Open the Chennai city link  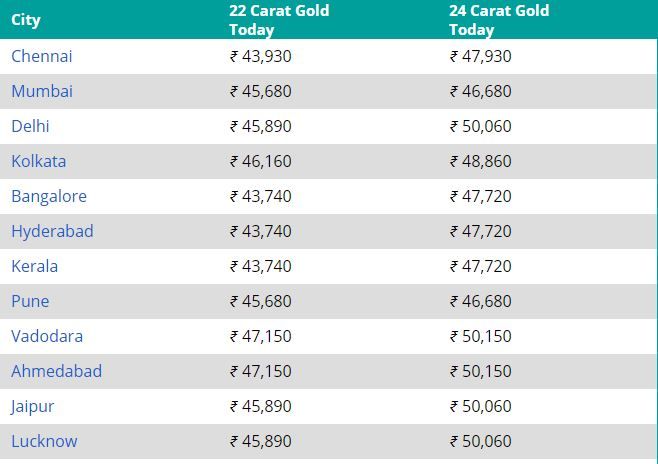click(x=42, y=56)
